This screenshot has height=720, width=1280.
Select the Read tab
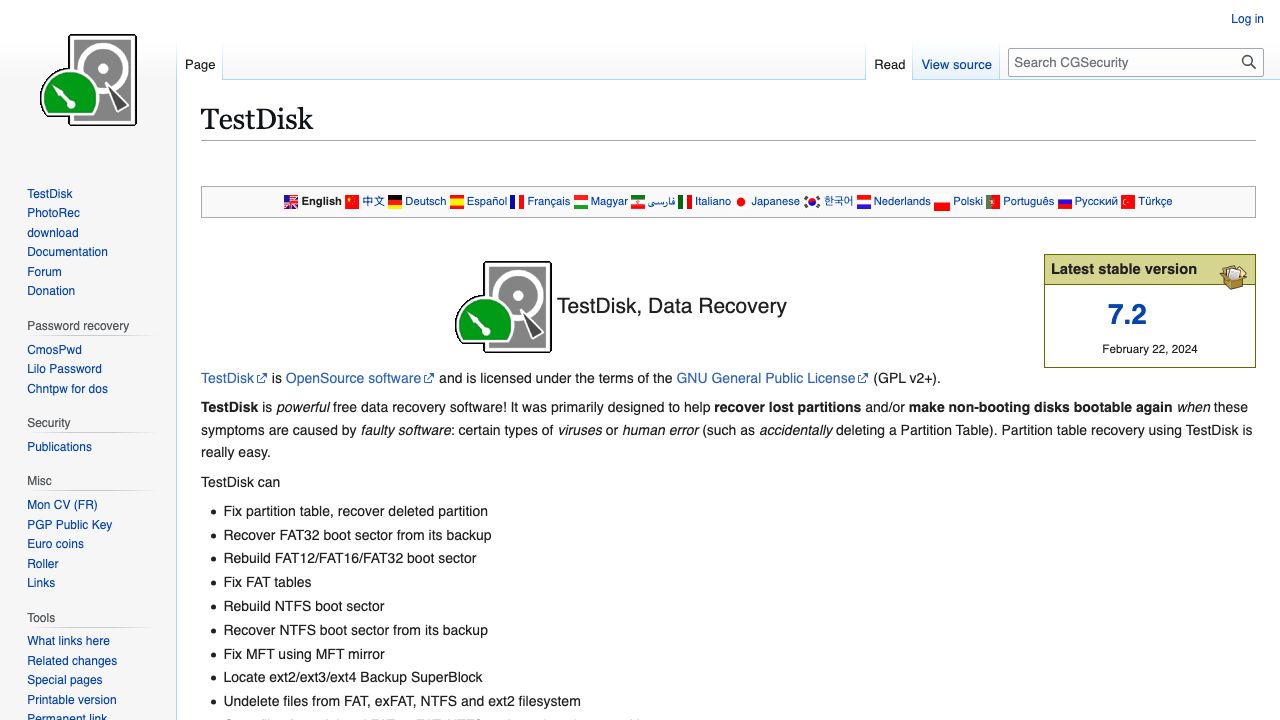890,64
